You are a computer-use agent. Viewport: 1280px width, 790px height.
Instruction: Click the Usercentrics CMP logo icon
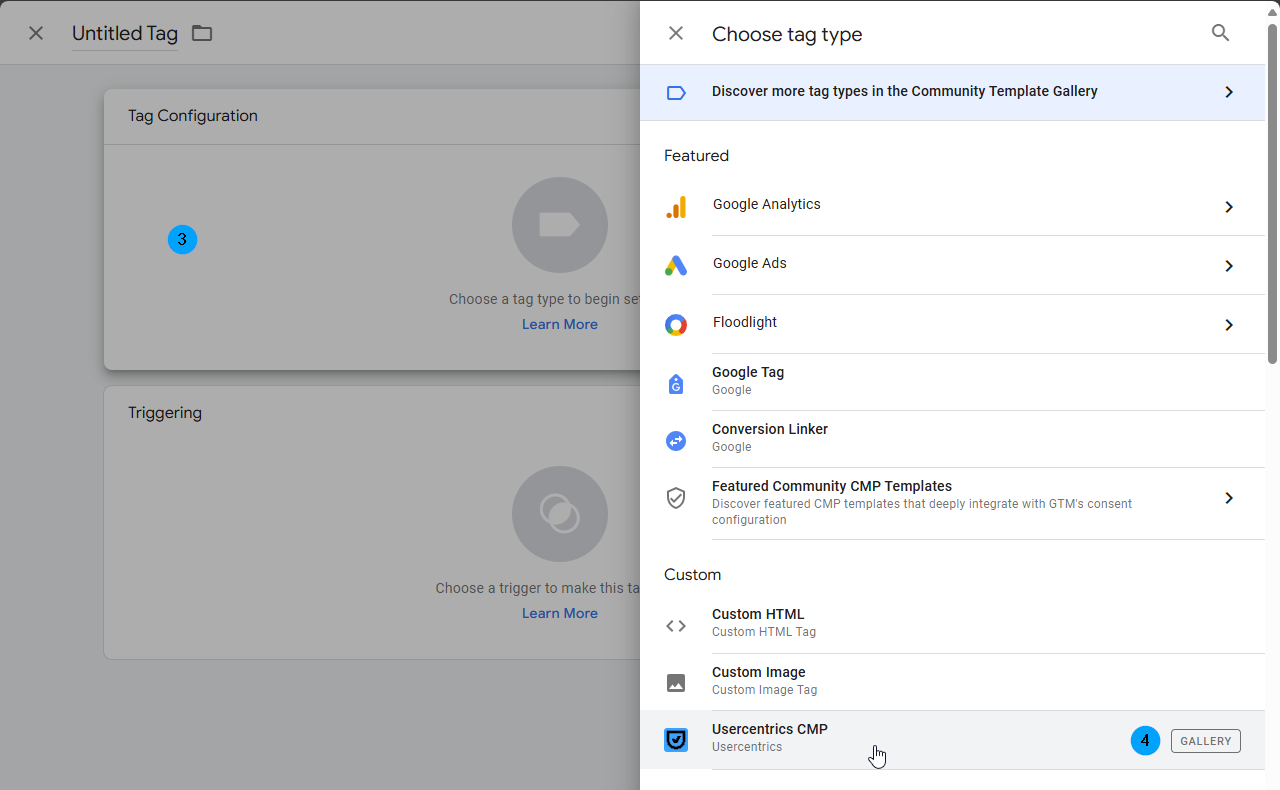pyautogui.click(x=676, y=740)
